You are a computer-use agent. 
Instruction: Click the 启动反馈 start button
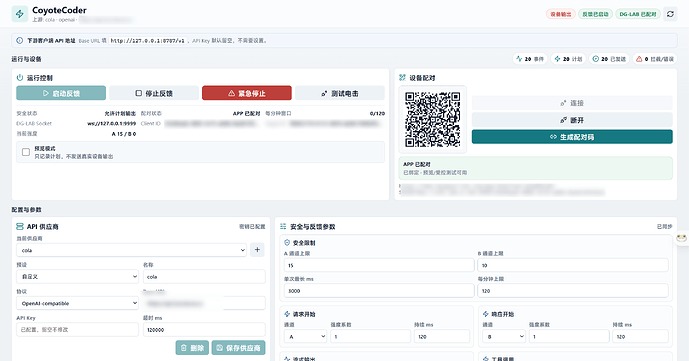[x=61, y=93]
